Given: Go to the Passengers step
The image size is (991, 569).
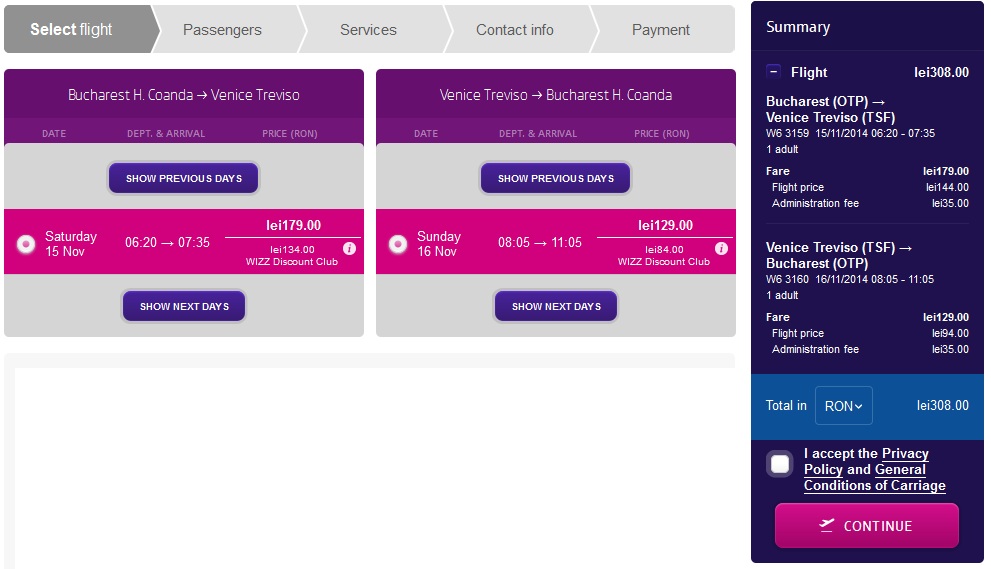Looking at the screenshot, I should [x=222, y=30].
